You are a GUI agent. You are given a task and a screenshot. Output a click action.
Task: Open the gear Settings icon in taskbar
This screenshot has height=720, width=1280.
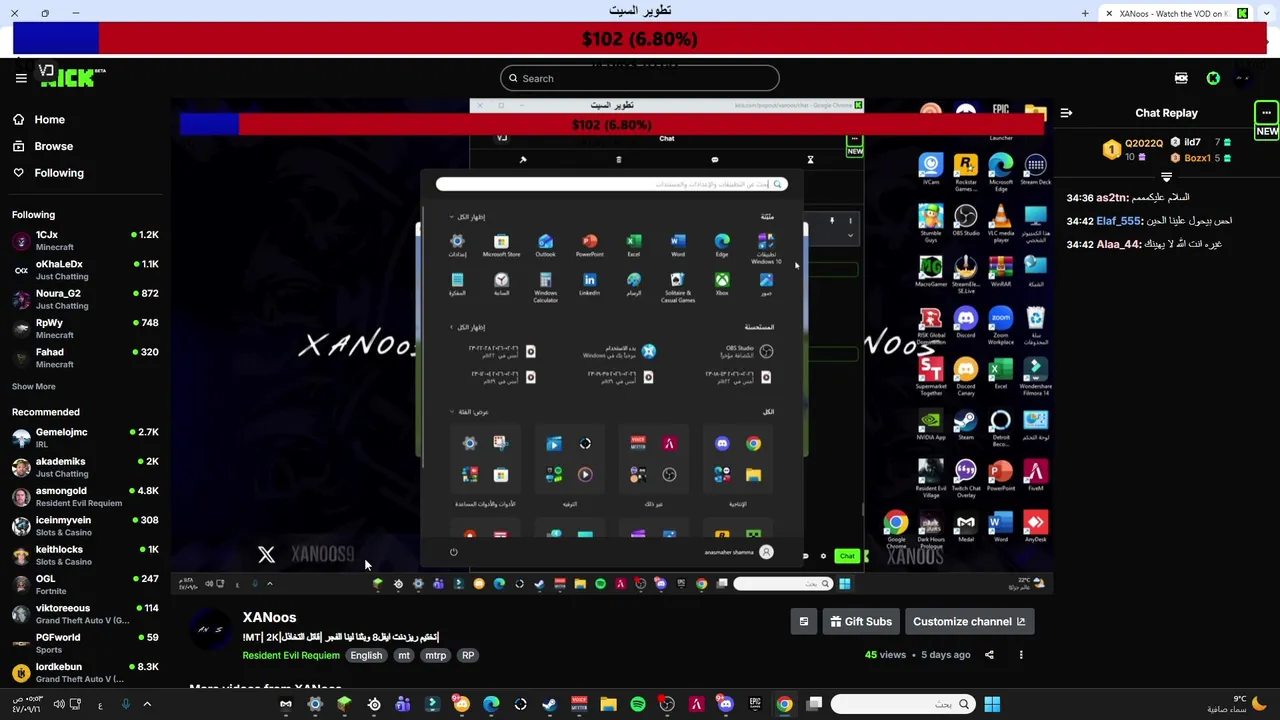[315, 704]
